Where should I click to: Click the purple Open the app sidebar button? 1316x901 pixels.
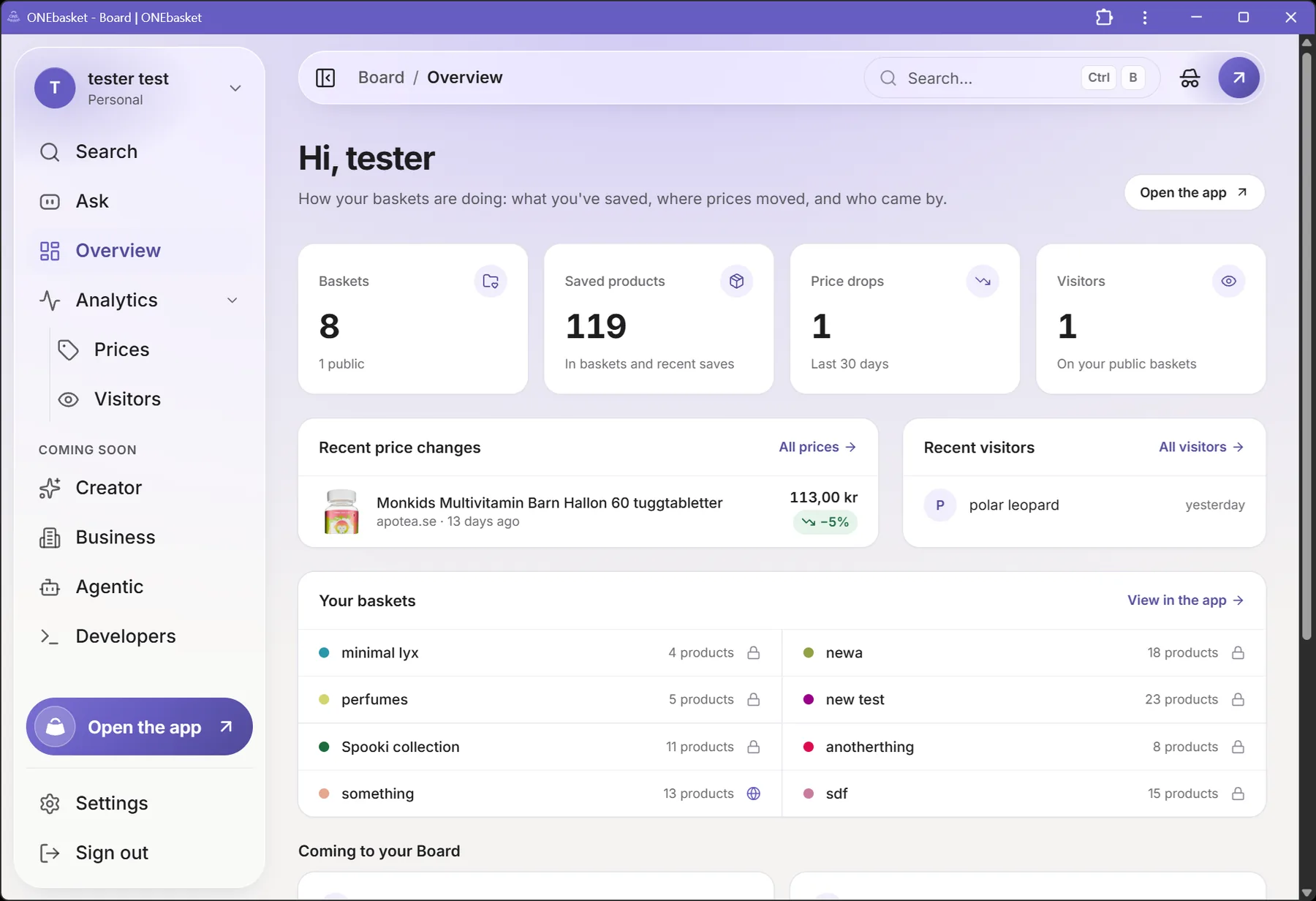click(139, 727)
